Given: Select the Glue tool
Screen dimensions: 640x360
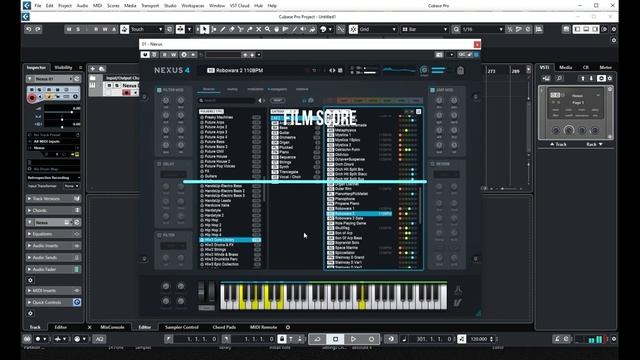Looking at the screenshot, I should click(249, 29).
